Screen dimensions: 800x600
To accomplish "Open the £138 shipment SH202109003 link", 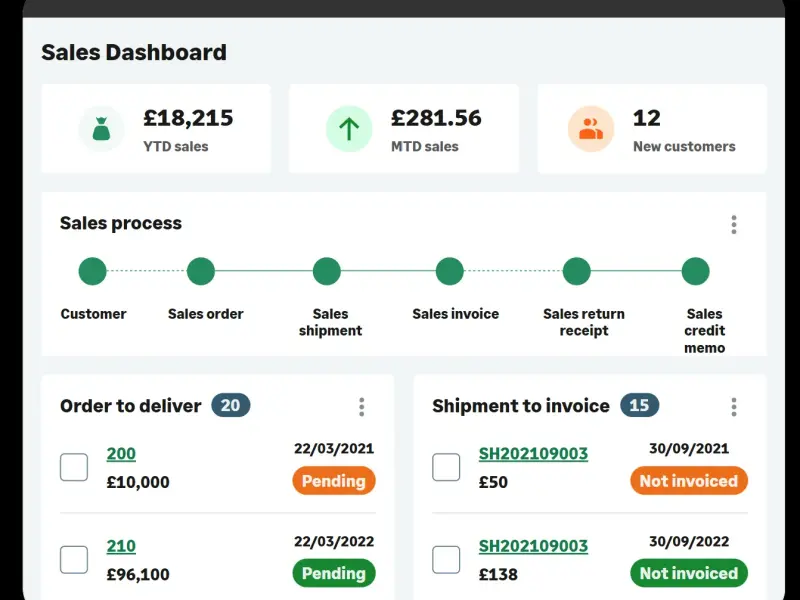I will click(x=533, y=546).
